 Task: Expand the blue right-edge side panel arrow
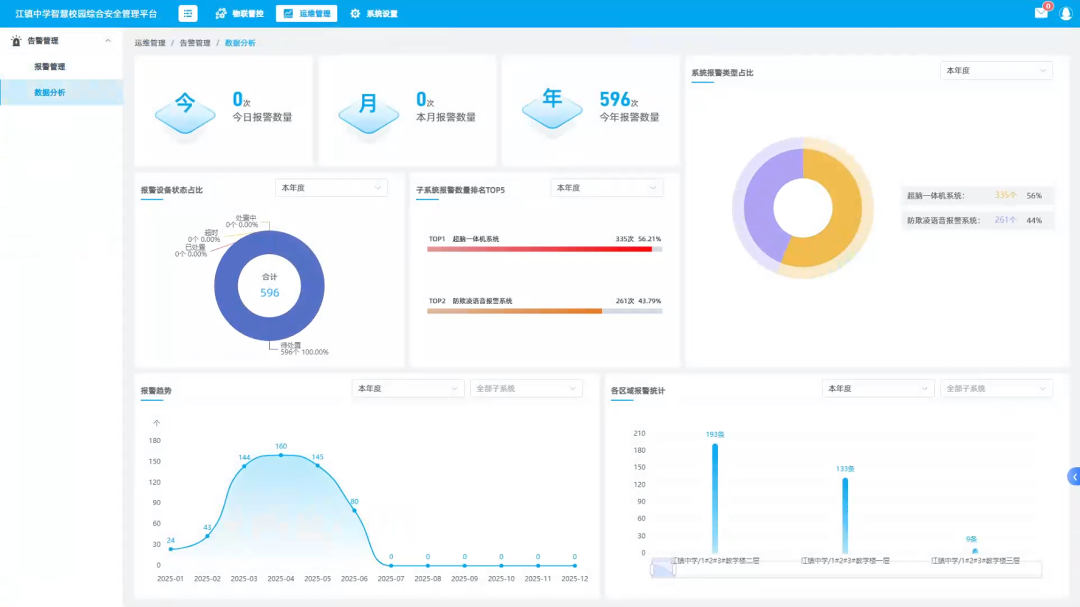[1073, 477]
